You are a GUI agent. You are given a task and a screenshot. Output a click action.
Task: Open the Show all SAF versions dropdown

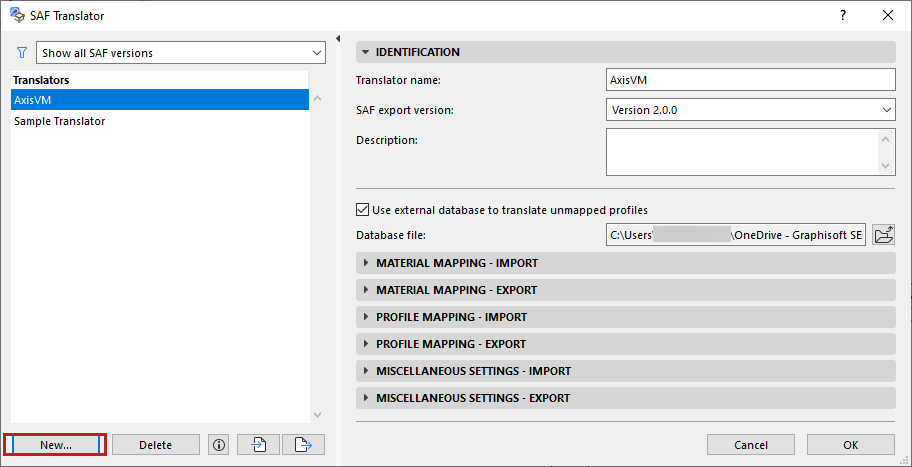[180, 52]
